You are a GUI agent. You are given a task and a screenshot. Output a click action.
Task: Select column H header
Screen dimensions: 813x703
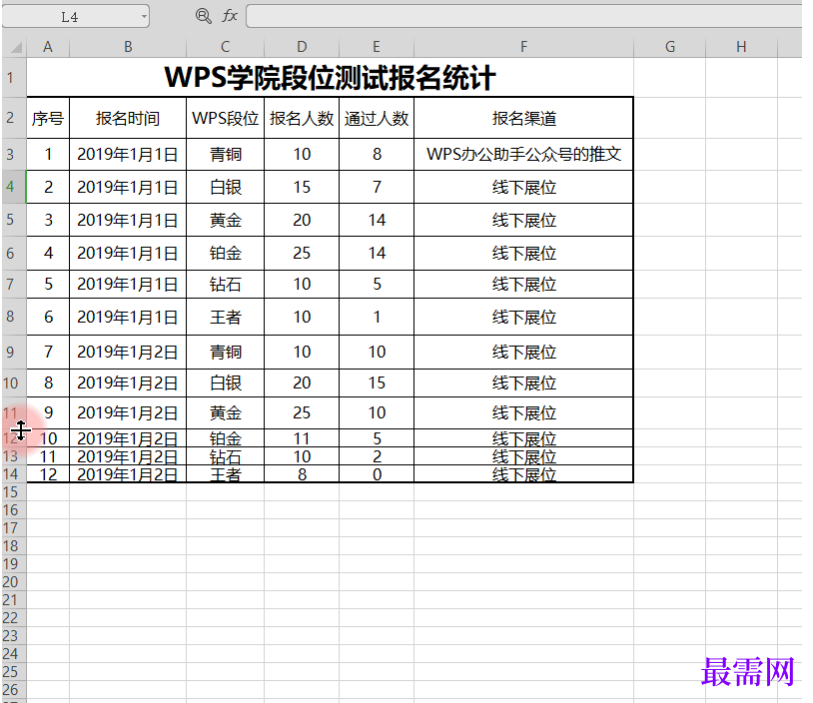(x=740, y=47)
